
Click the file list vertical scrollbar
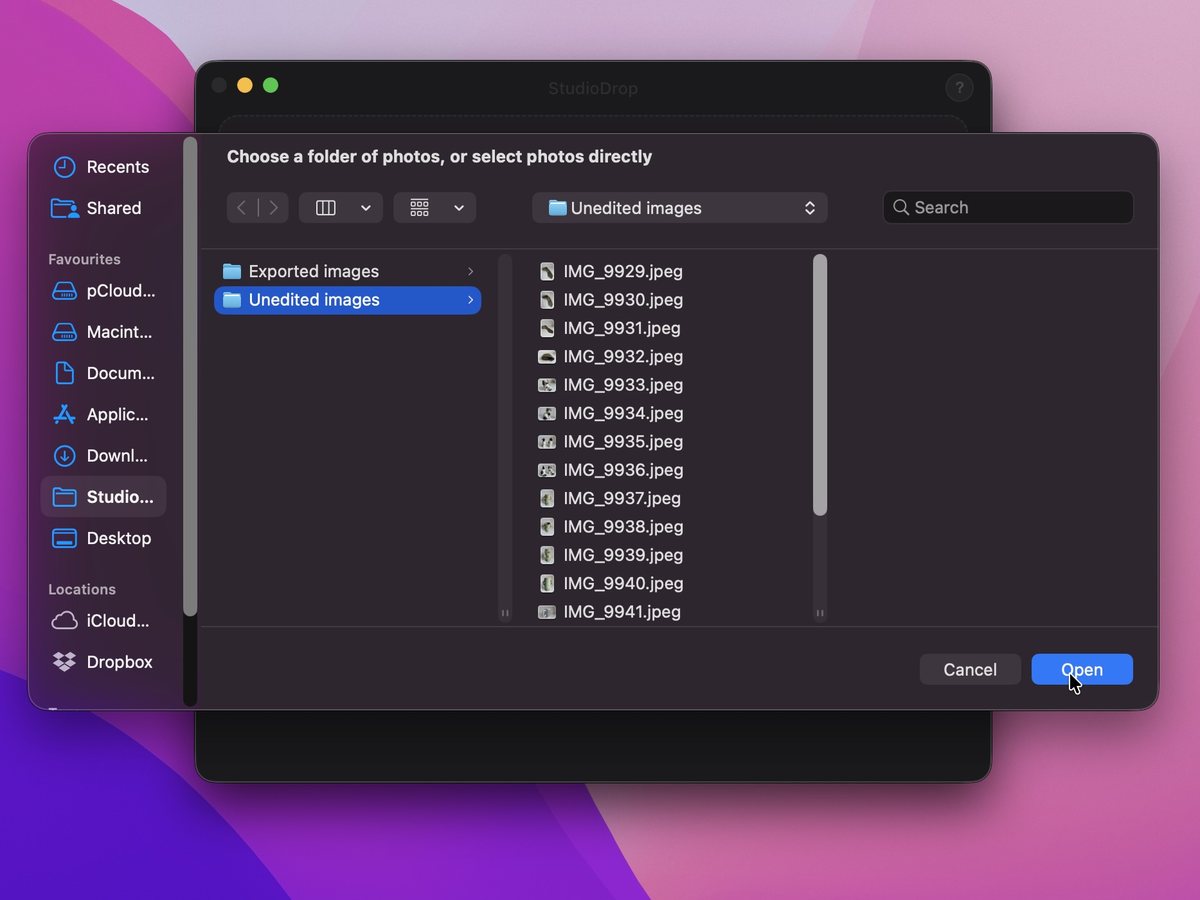(820, 385)
